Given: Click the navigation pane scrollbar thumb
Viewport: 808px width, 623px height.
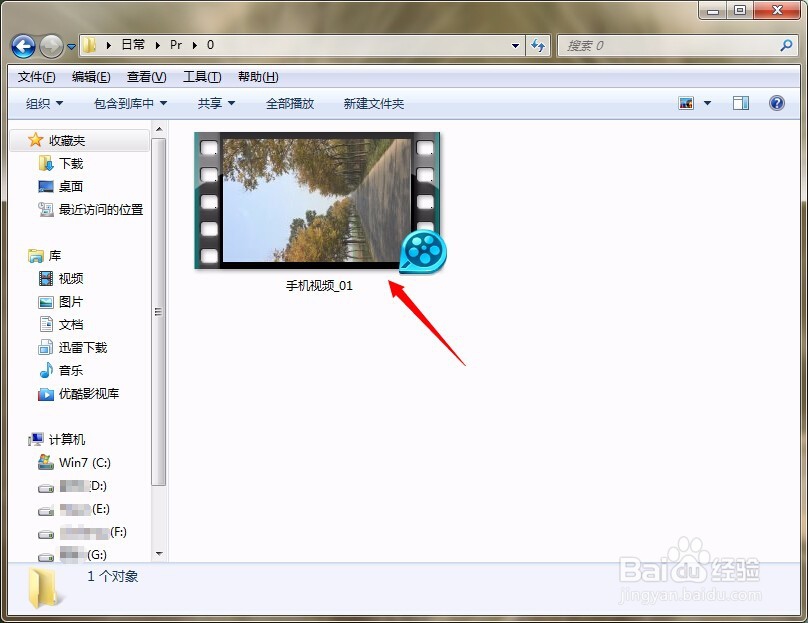Looking at the screenshot, I should pos(159,312).
